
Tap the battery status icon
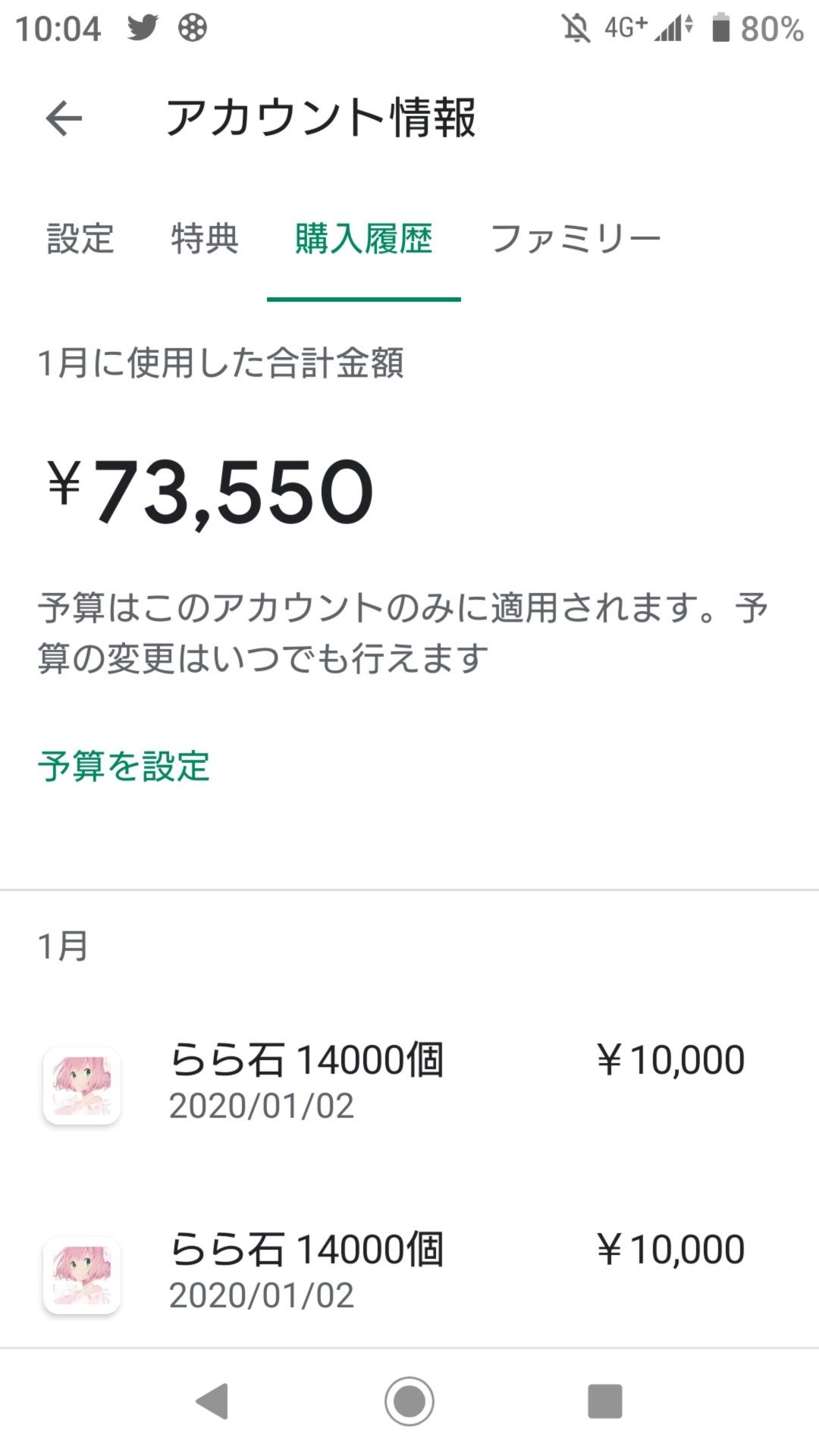pos(720,29)
